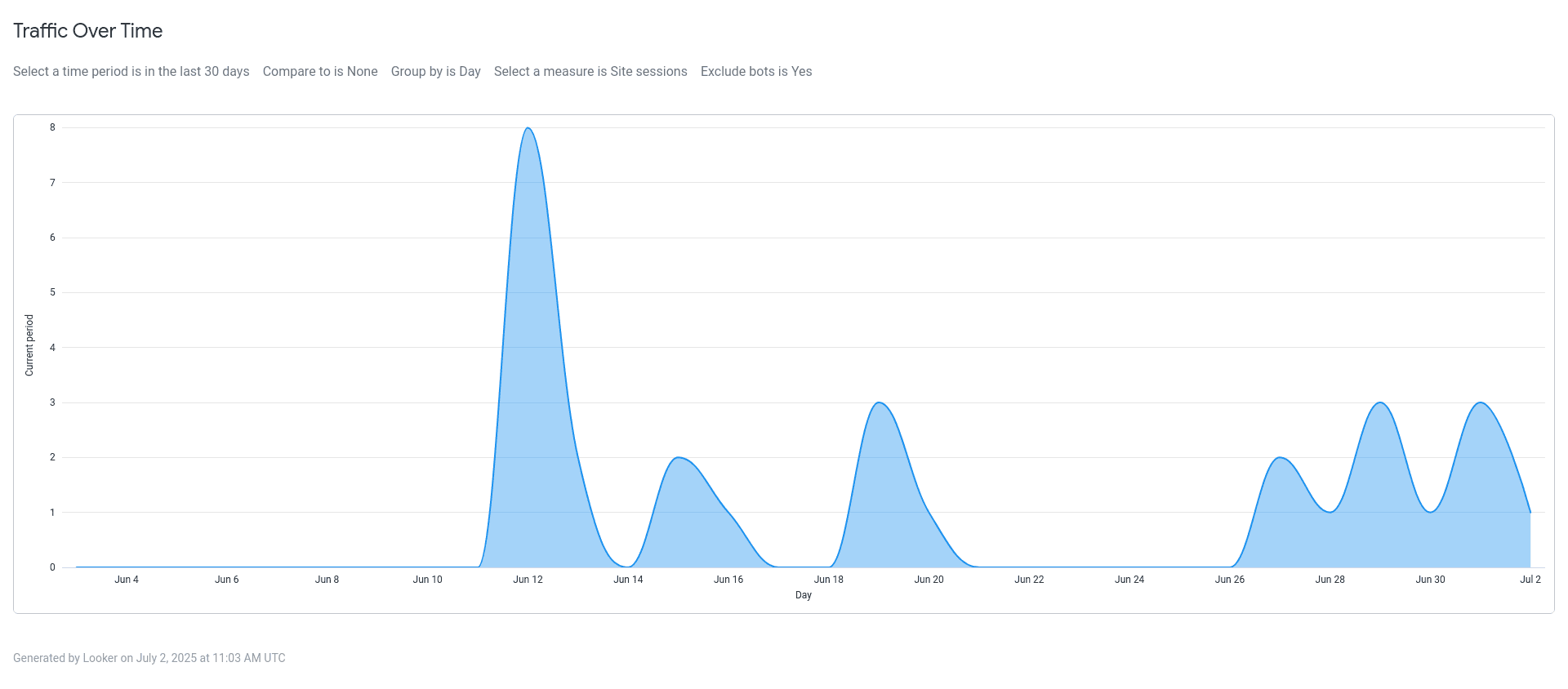Click the y-axis value '0'
The image size is (1568, 689).
(x=52, y=567)
